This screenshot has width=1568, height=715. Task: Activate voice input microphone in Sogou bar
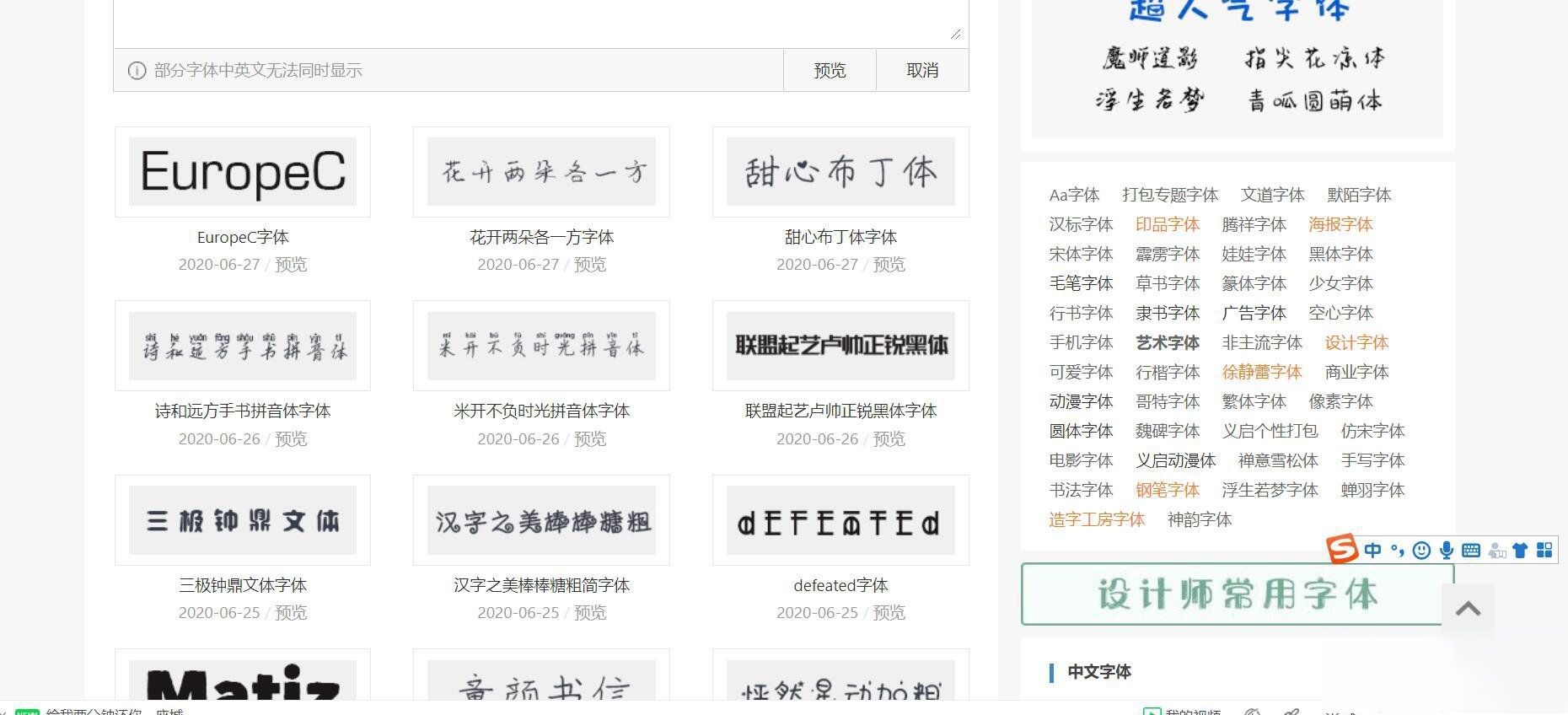[1447, 551]
